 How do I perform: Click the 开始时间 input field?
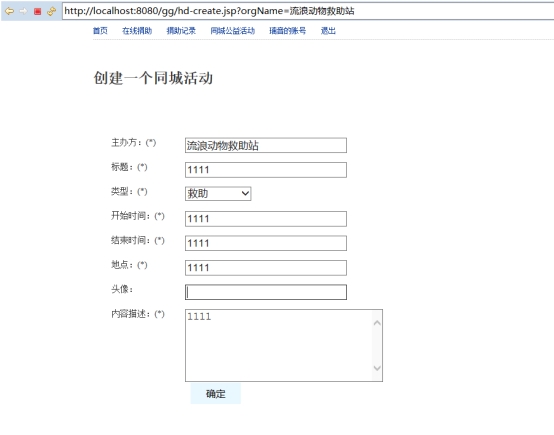coord(266,219)
